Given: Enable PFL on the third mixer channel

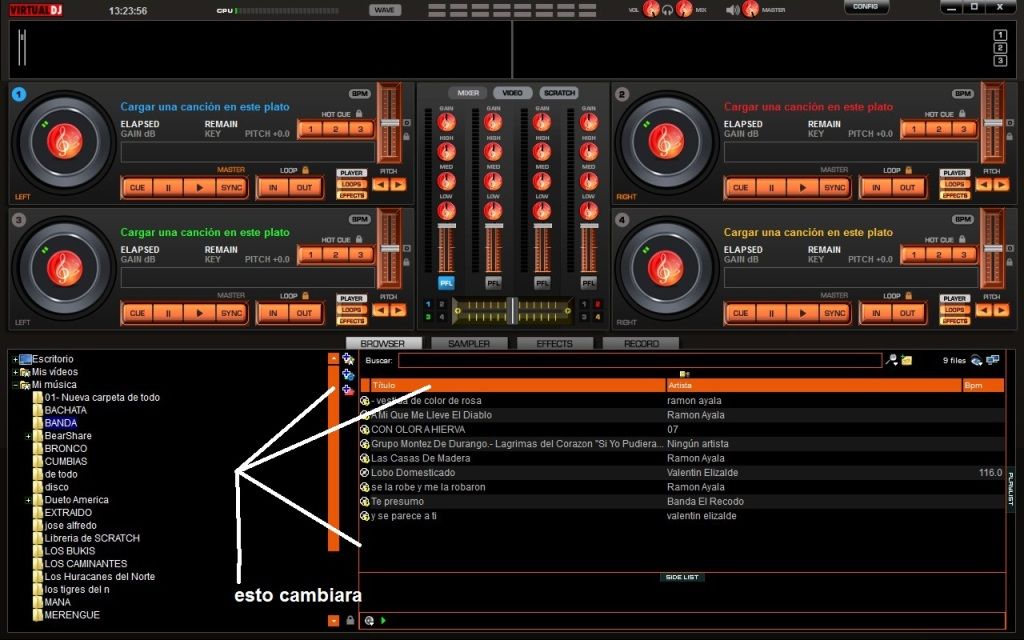Looking at the screenshot, I should pyautogui.click(x=541, y=283).
